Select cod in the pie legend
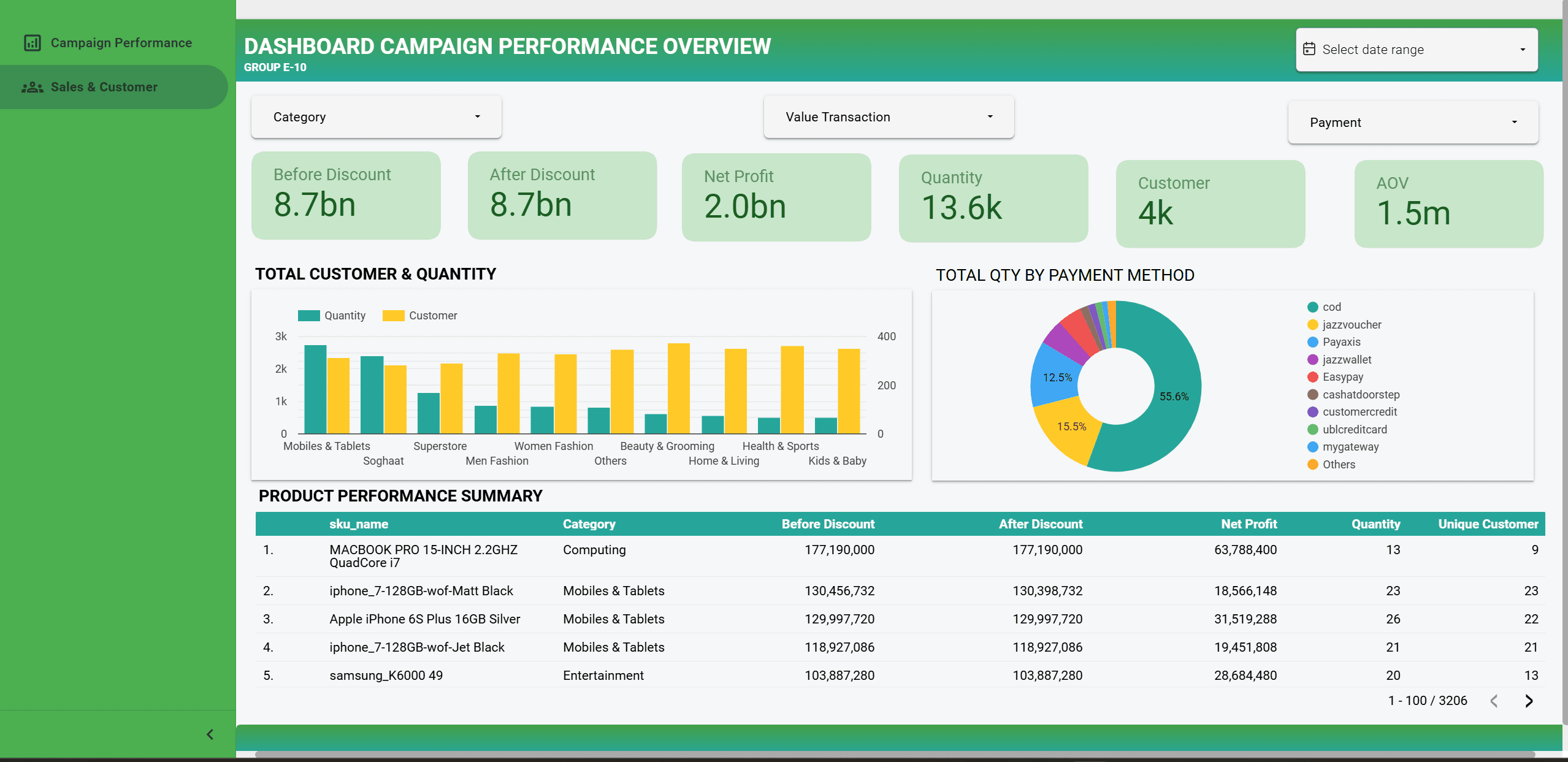Image resolution: width=1568 pixels, height=762 pixels. click(1324, 307)
